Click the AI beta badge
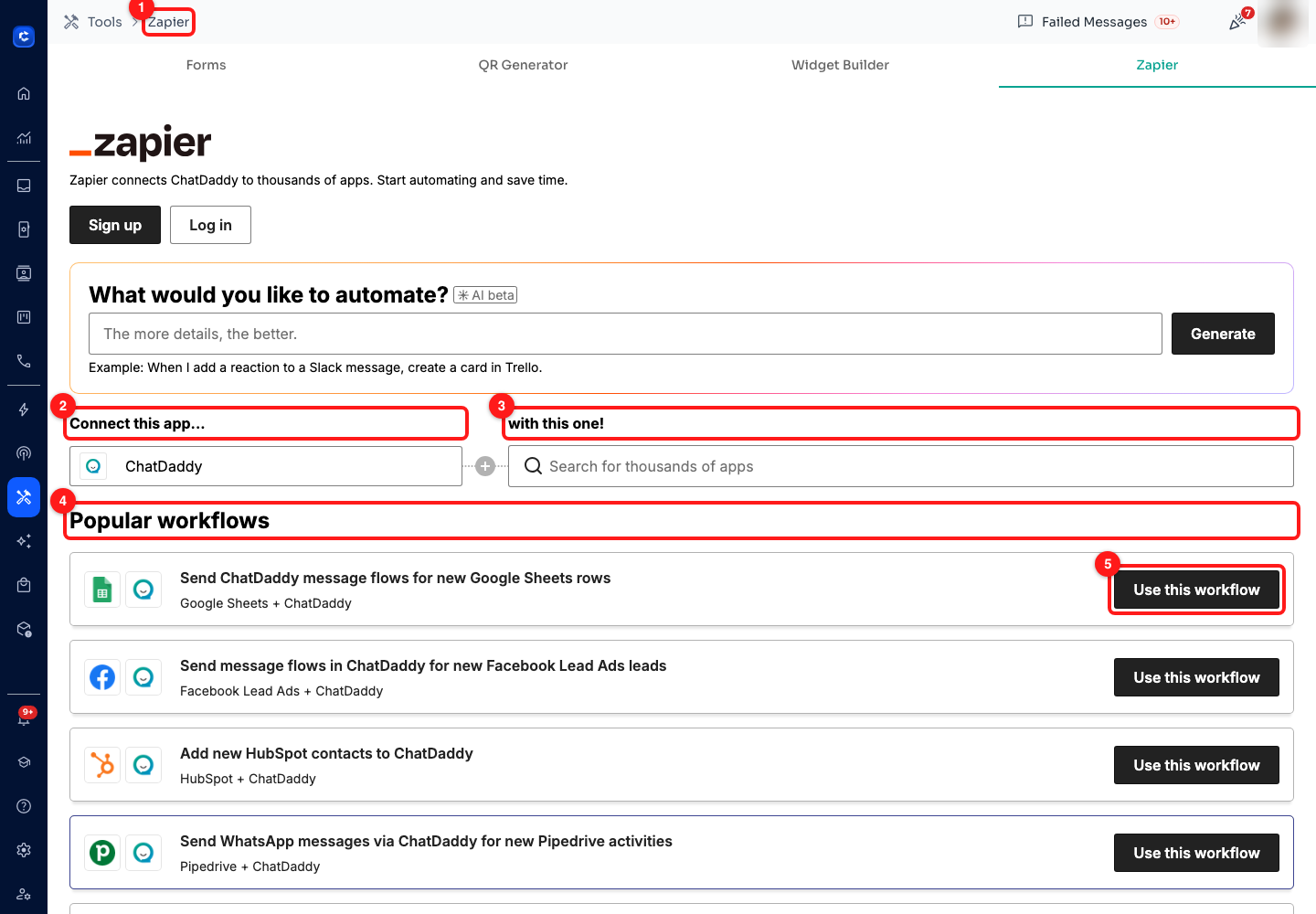The height and width of the screenshot is (914, 1316). click(485, 295)
